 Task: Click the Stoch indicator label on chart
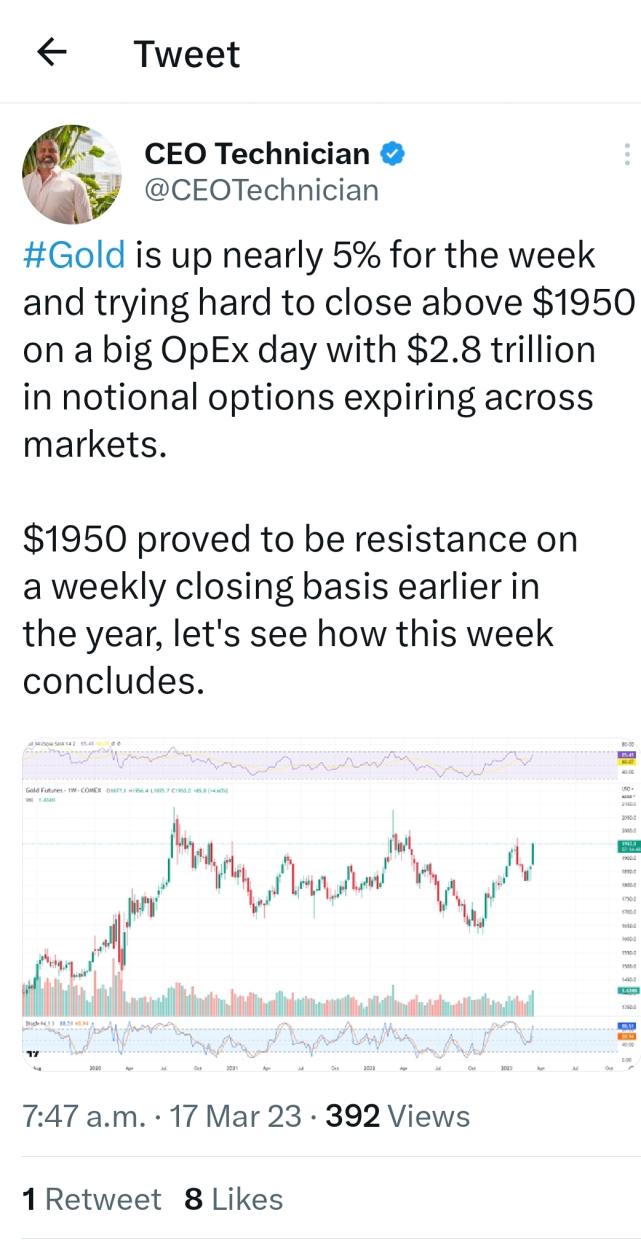click(40, 1022)
